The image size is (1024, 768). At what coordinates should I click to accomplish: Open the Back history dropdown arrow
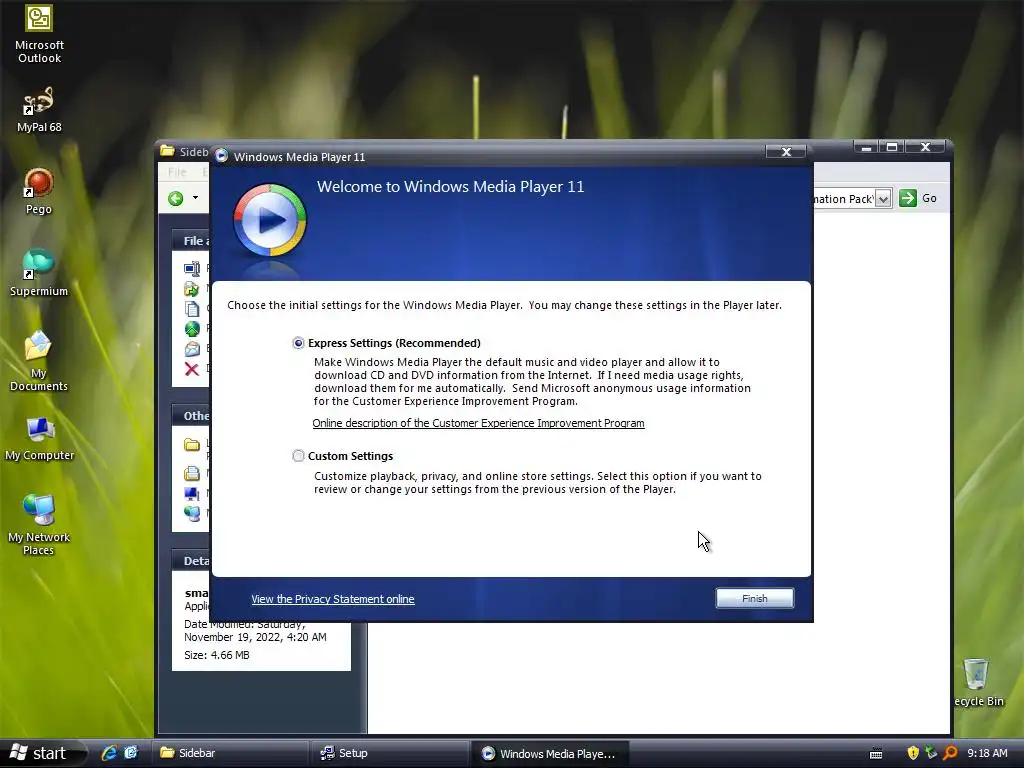[x=195, y=198]
